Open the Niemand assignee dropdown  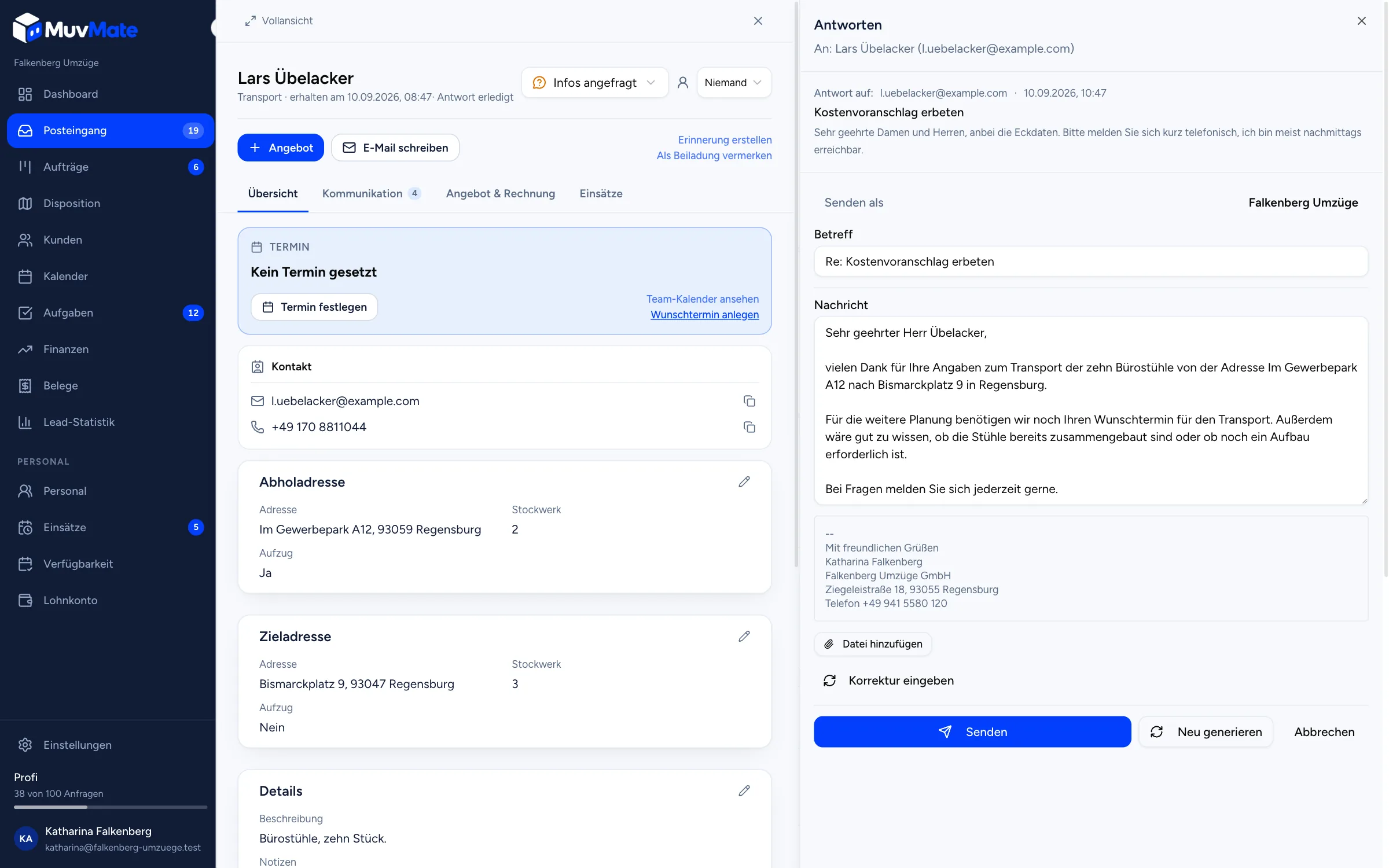733,83
